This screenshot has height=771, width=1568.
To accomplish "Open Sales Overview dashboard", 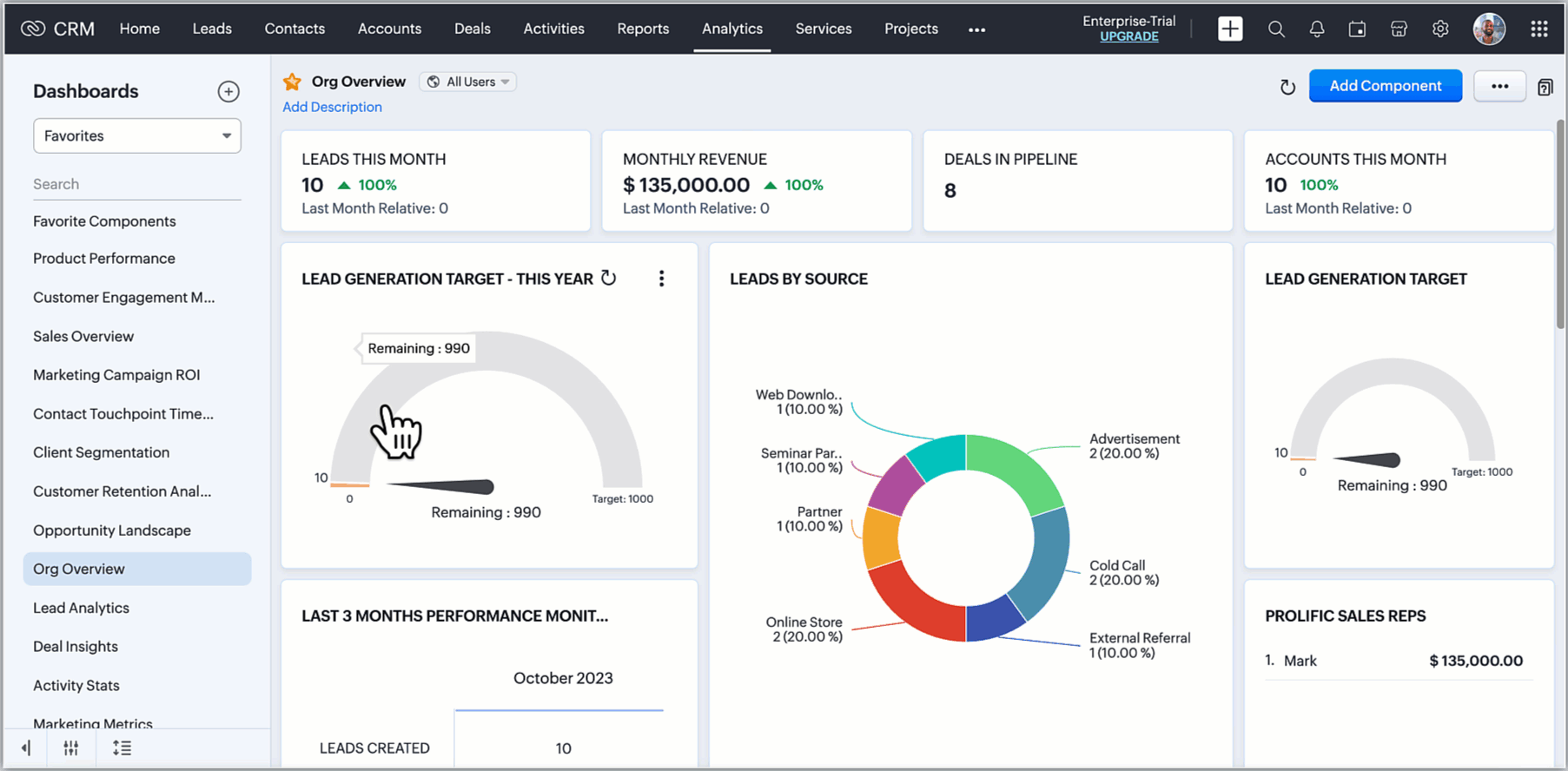I will click(83, 336).
